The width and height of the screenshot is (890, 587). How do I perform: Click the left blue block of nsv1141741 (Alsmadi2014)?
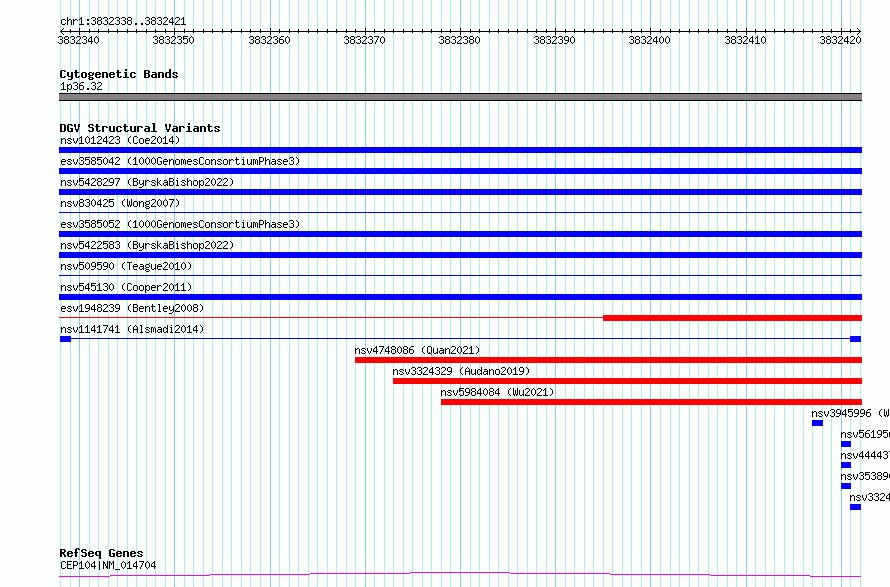tap(65, 339)
